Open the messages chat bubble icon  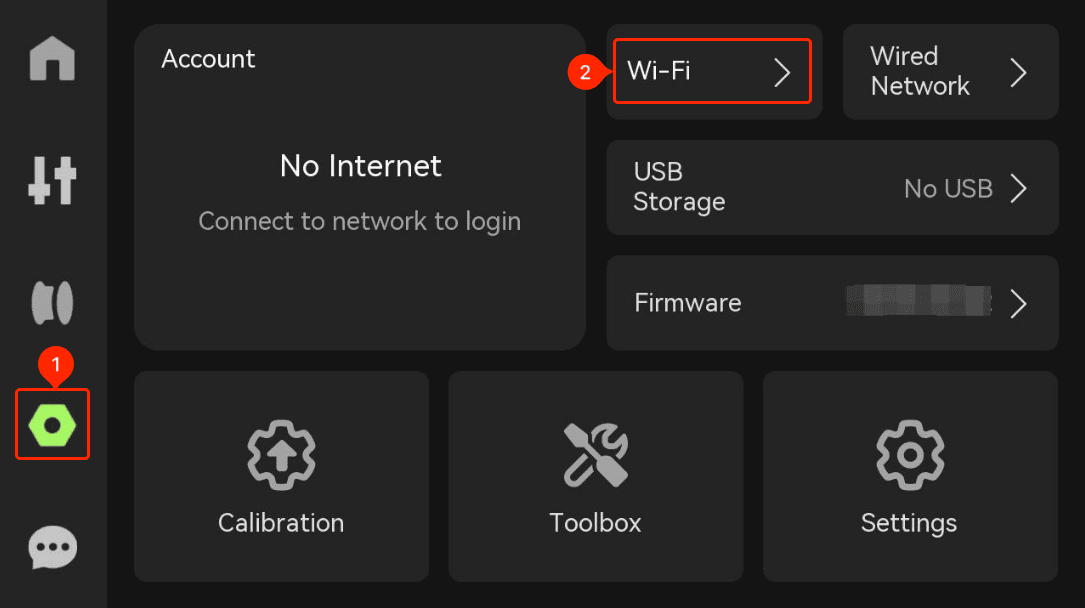pos(53,547)
